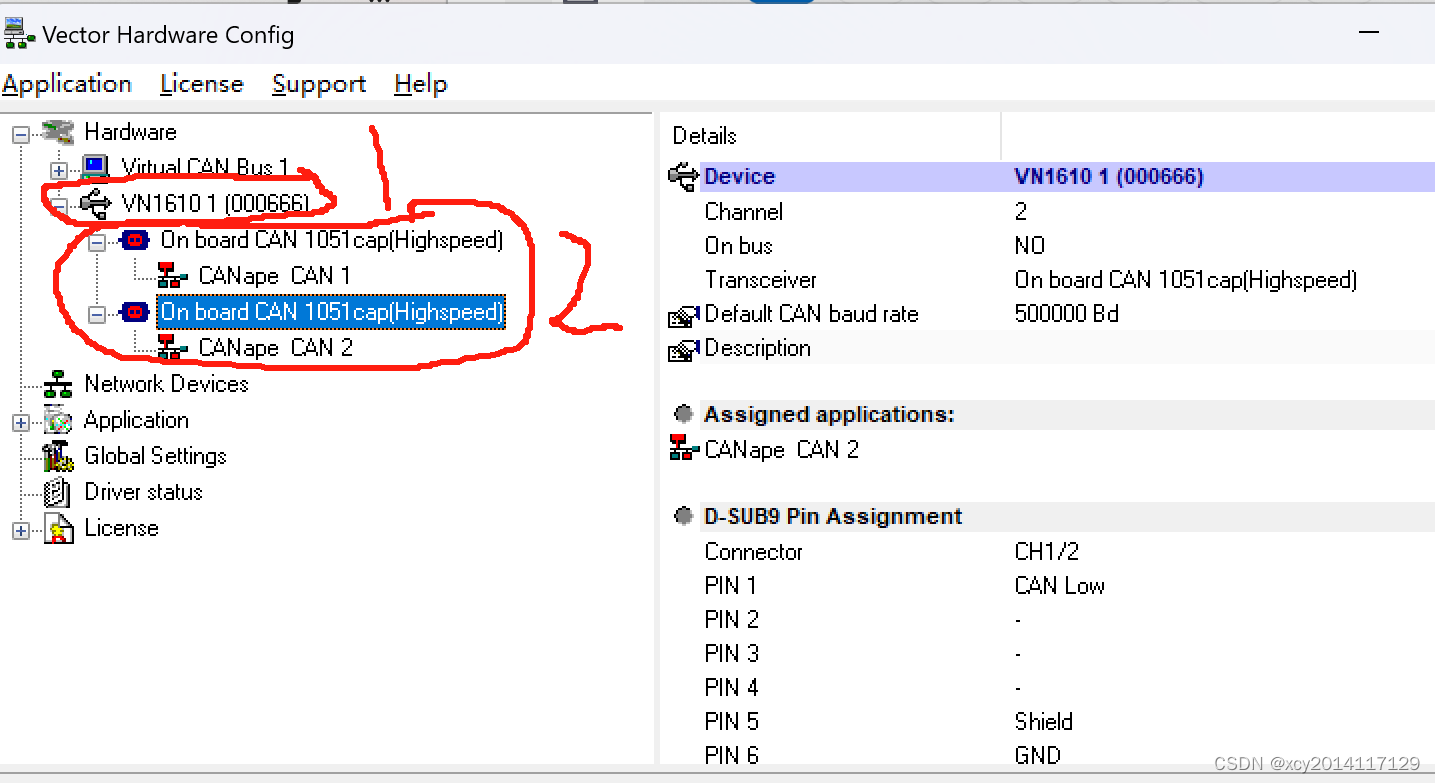Open the License menu

coord(202,84)
